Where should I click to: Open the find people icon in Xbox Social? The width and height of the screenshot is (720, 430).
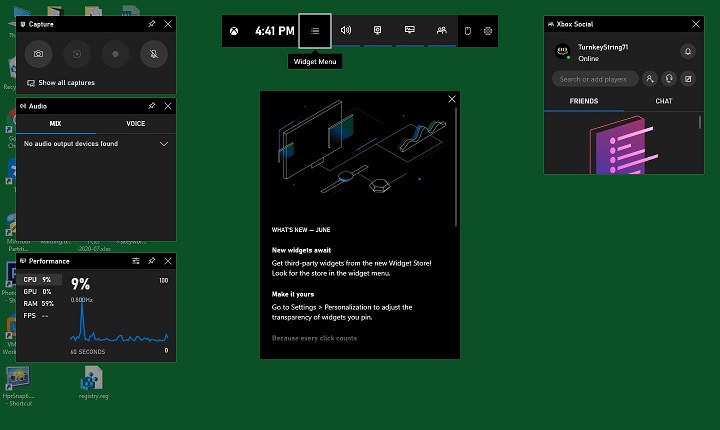click(650, 79)
